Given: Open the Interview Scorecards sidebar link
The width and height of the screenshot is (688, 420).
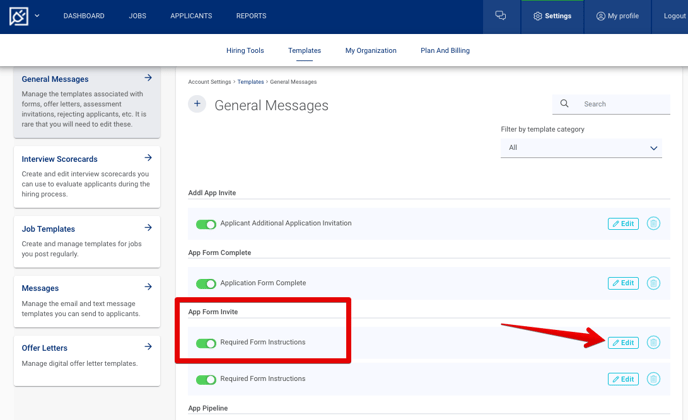Looking at the screenshot, I should point(59,159).
